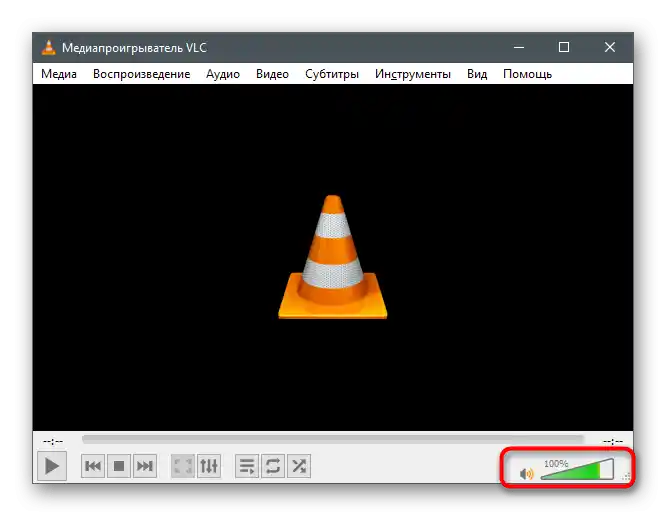
Task: Open the Видео menu
Action: (272, 74)
